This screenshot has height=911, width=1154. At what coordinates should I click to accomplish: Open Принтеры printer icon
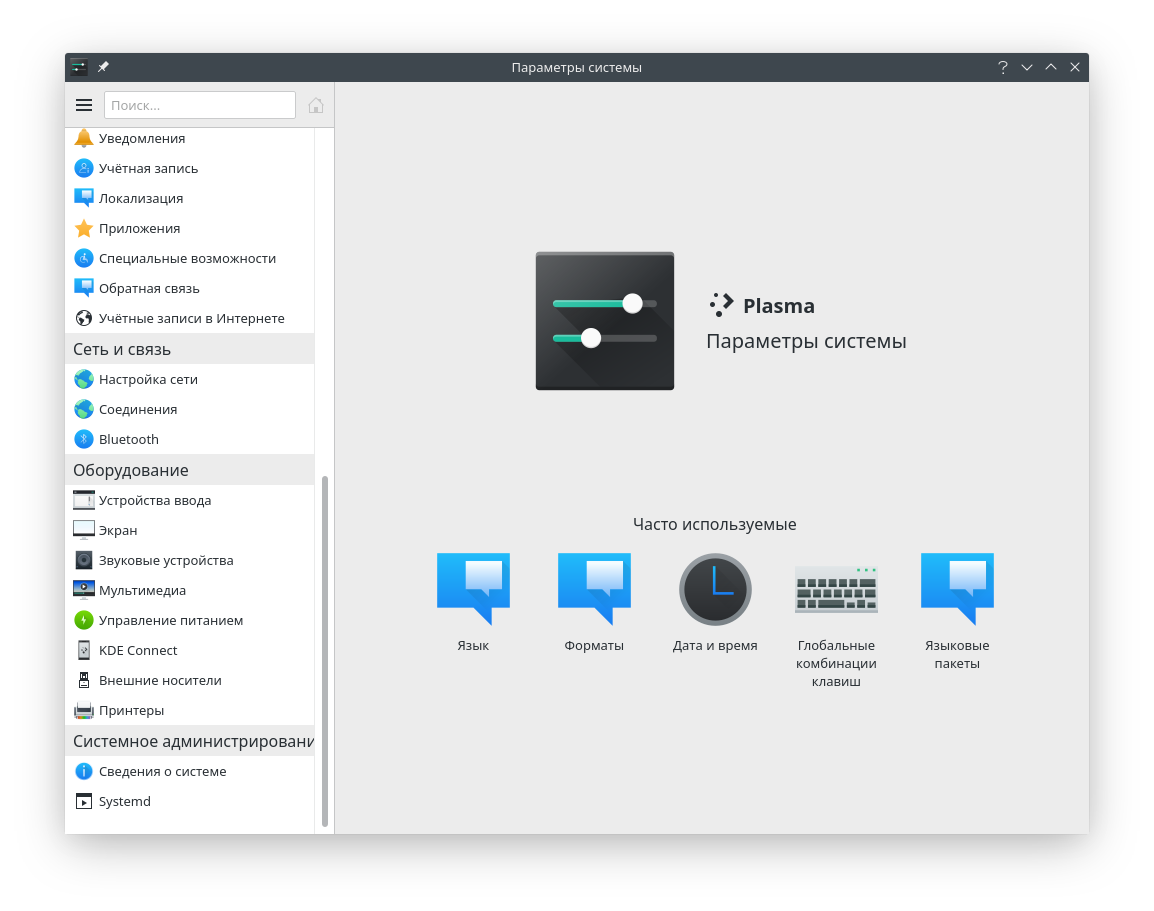click(84, 711)
